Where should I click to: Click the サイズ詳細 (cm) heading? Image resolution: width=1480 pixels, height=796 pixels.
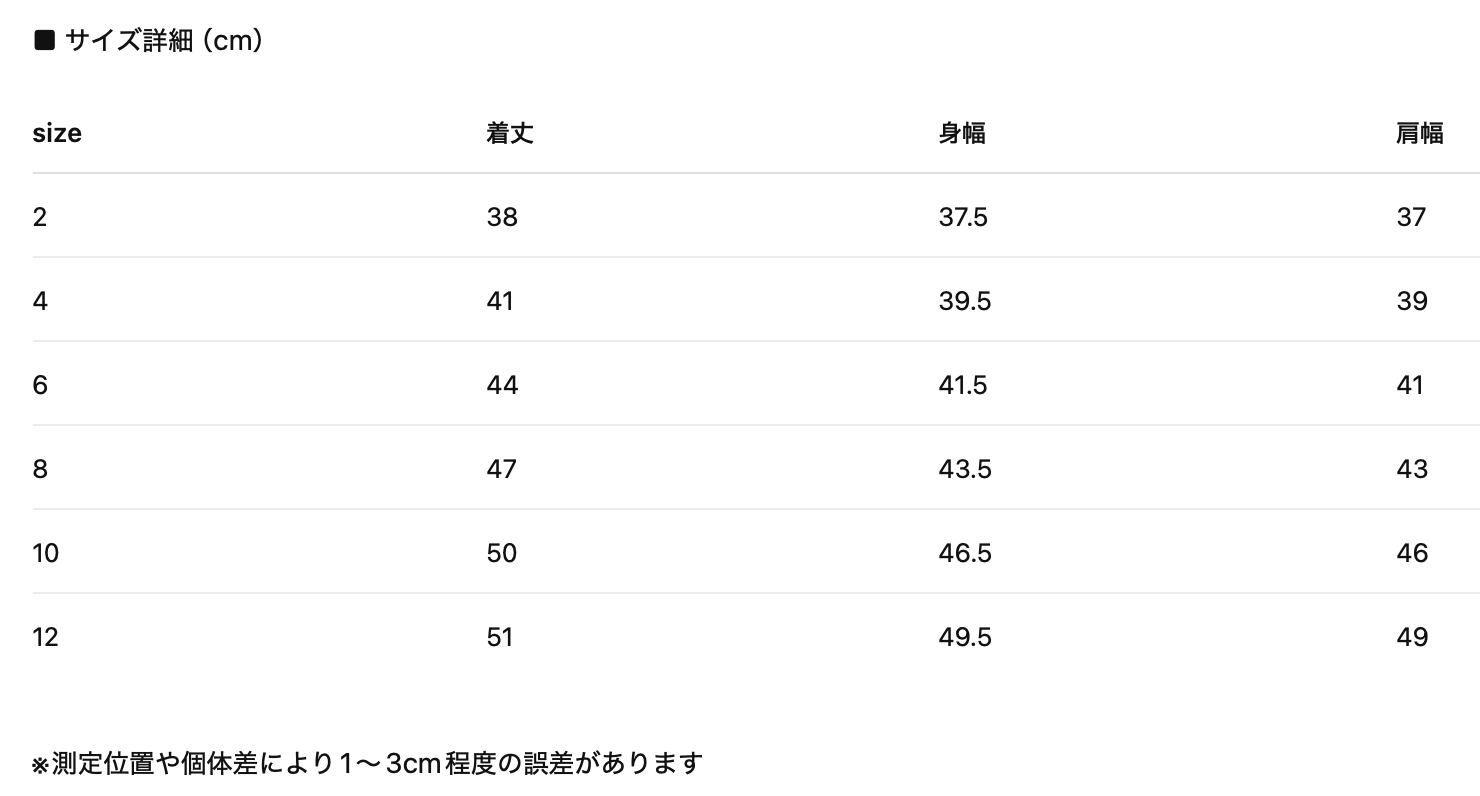(163, 41)
